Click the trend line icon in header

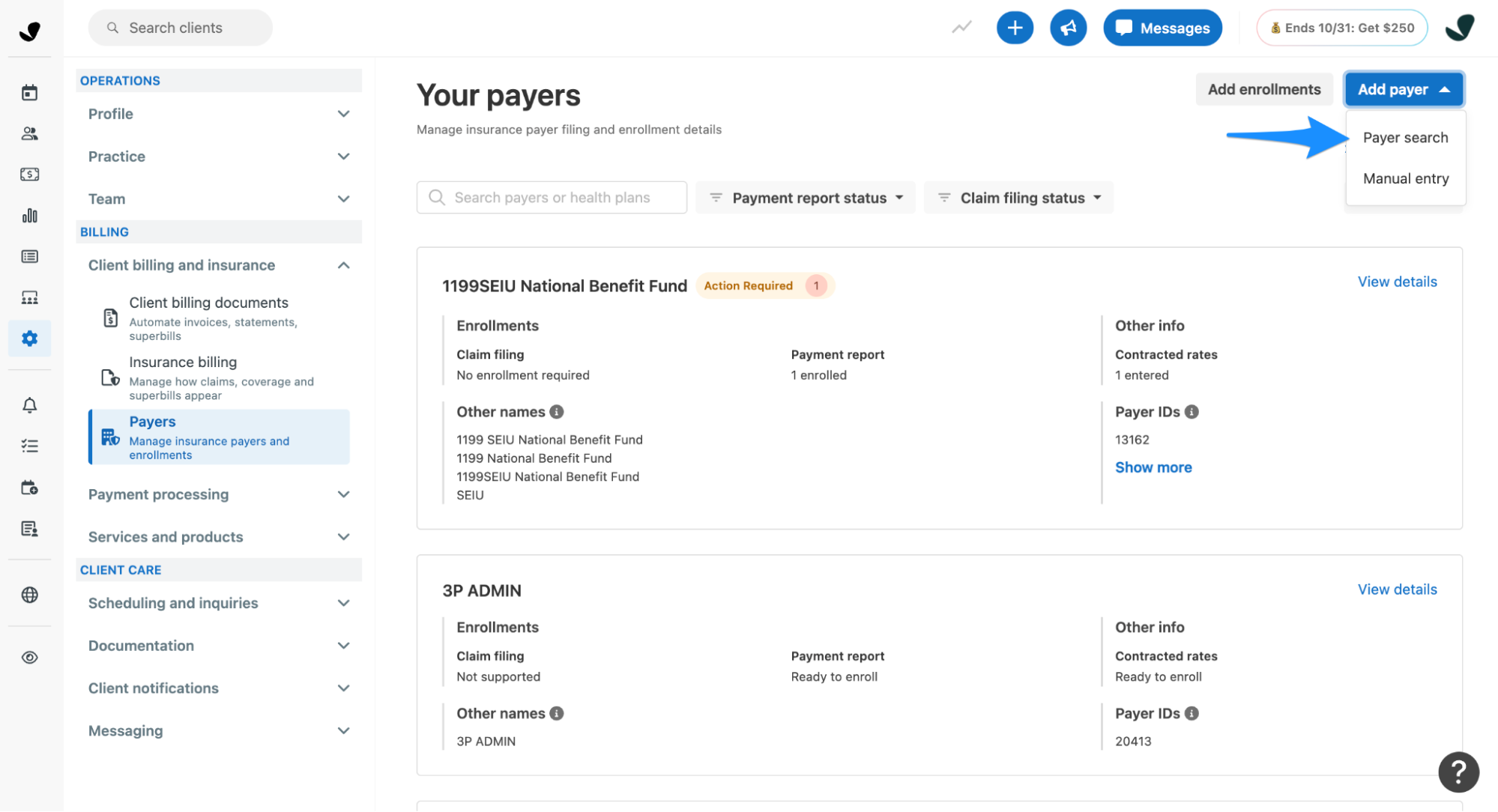point(961,28)
